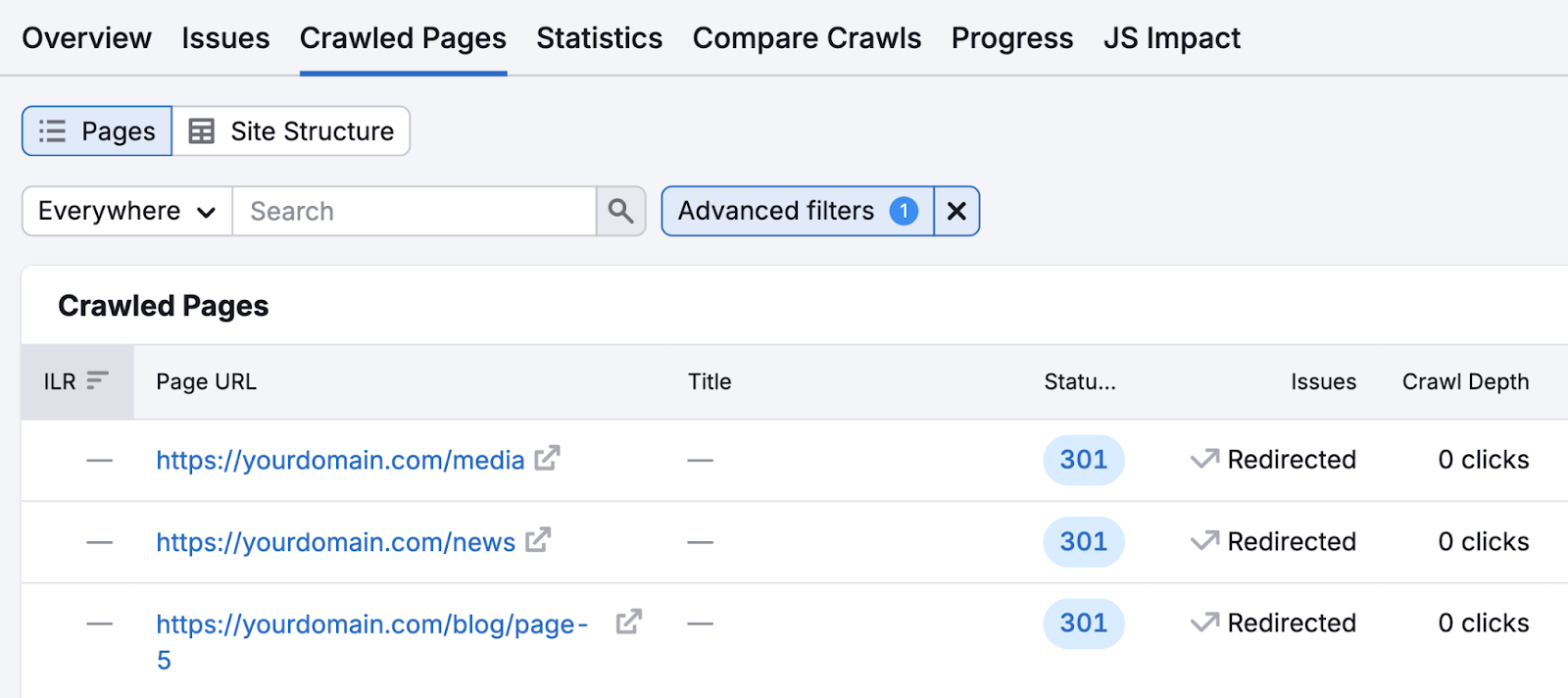
Task: Switch to Site Structure view
Action: [291, 130]
